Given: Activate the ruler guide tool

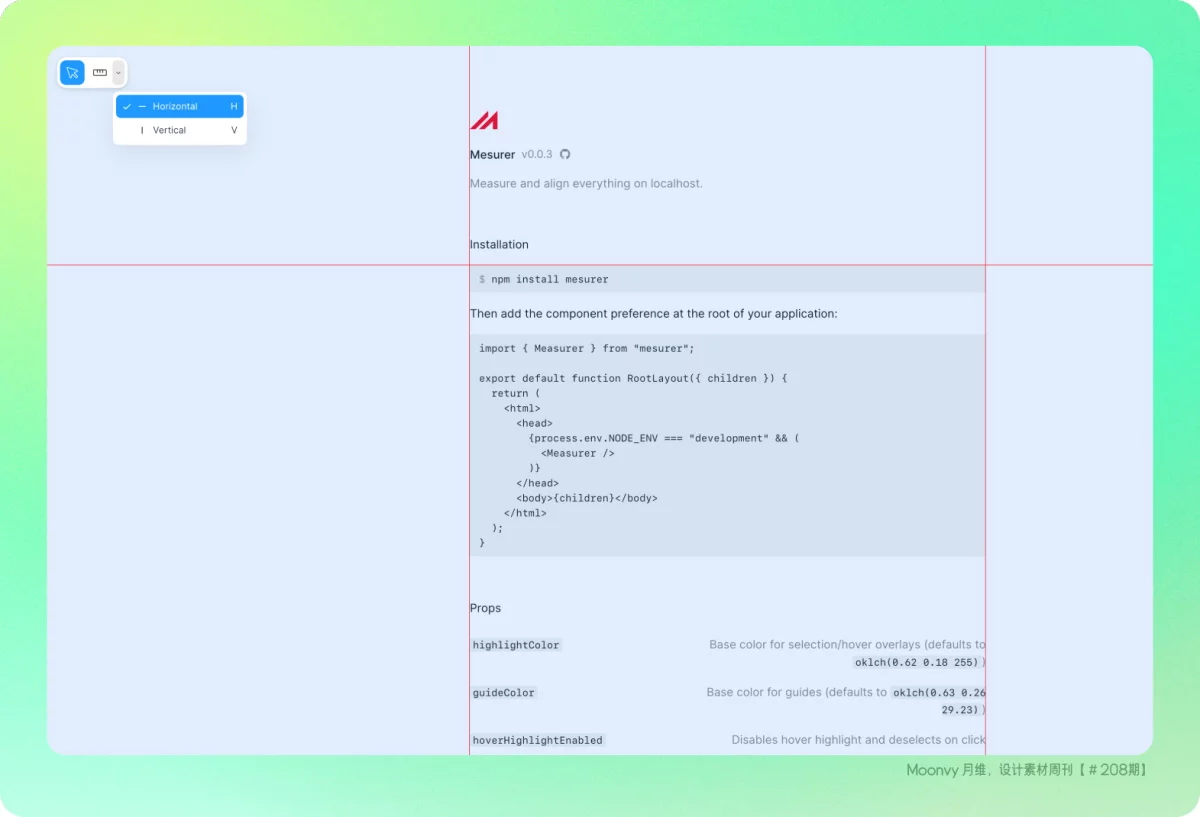Looking at the screenshot, I should pos(100,73).
